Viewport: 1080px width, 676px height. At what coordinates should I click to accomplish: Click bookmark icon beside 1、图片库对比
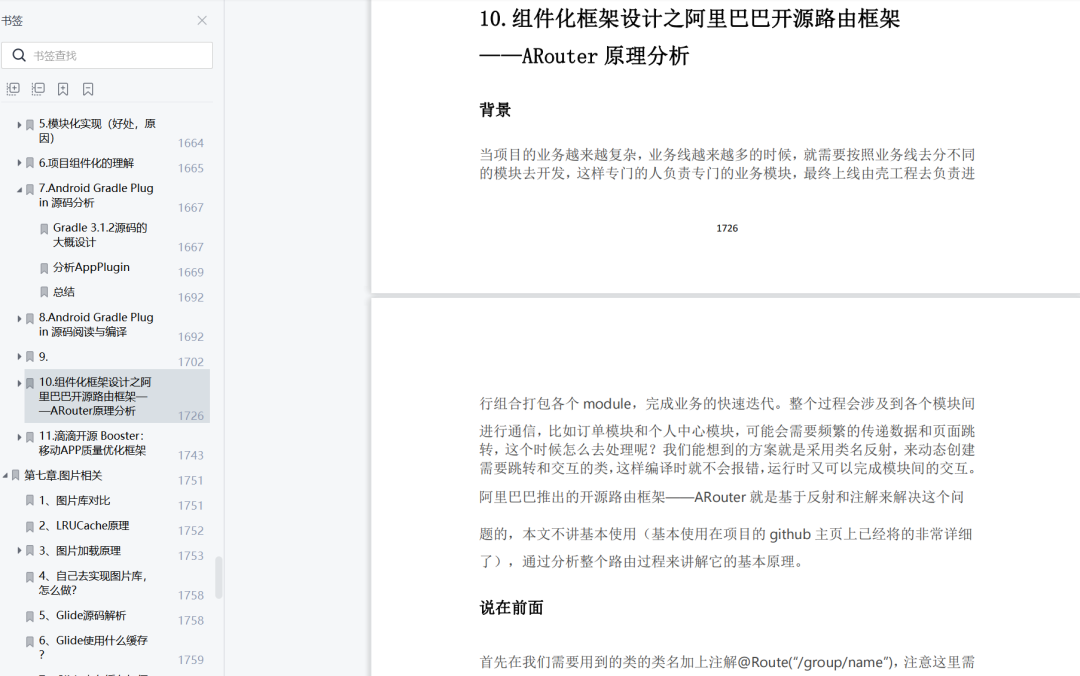[x=30, y=501]
